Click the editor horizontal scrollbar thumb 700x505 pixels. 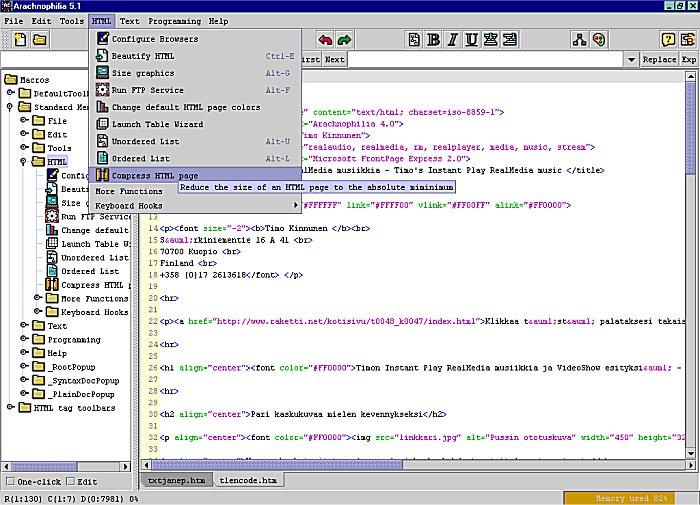(x=277, y=465)
